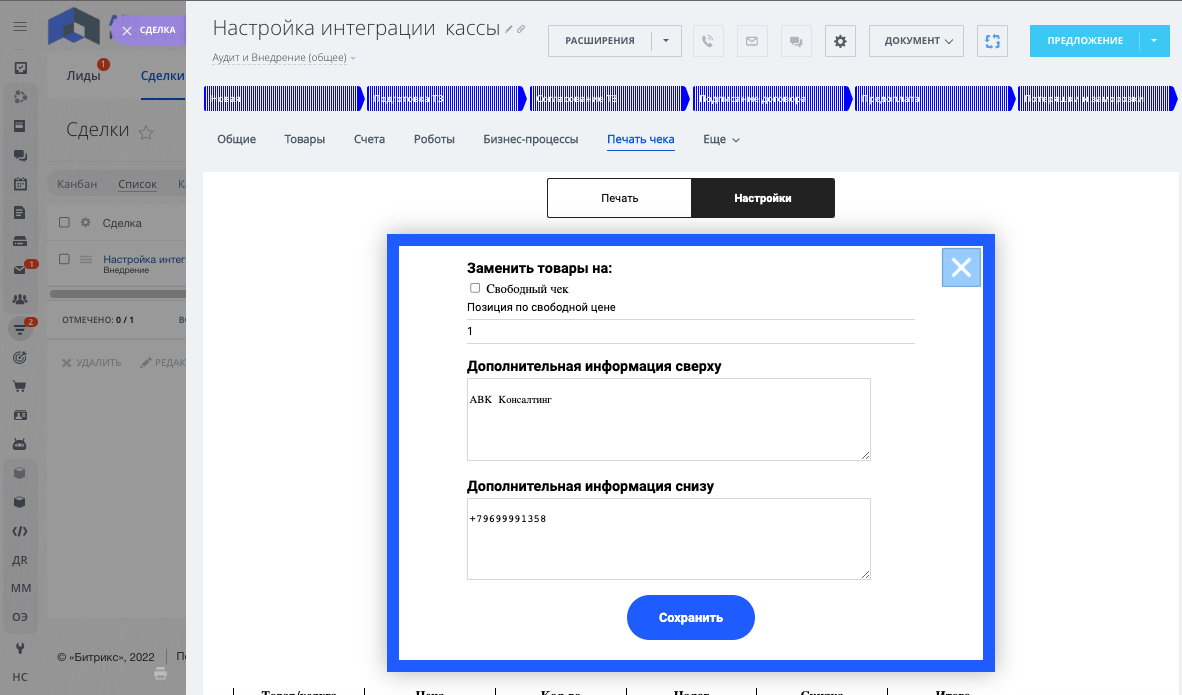Open the contact card icon in sidebar

pyautogui.click(x=20, y=415)
